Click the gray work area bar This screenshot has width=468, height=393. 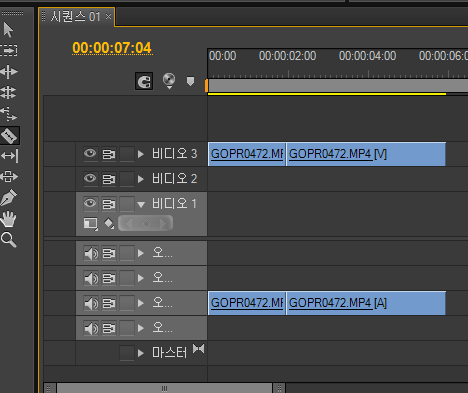click(x=338, y=86)
